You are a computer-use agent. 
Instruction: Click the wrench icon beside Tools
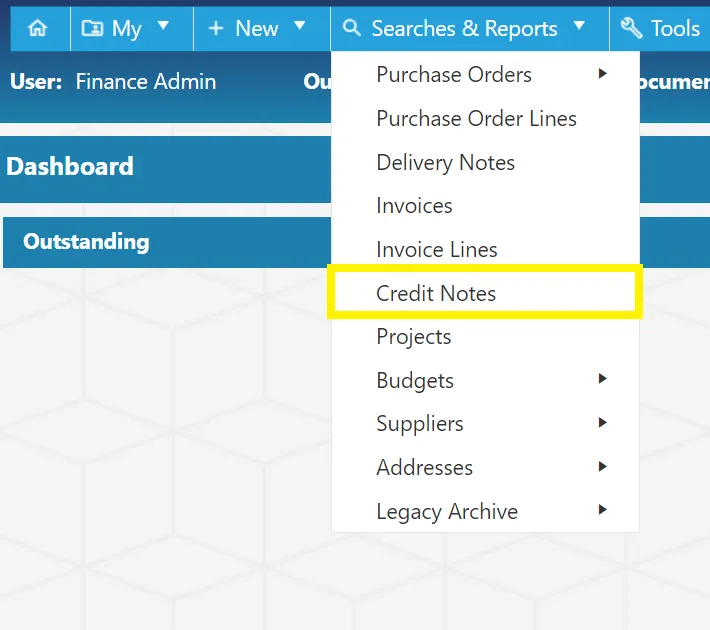tap(631, 28)
